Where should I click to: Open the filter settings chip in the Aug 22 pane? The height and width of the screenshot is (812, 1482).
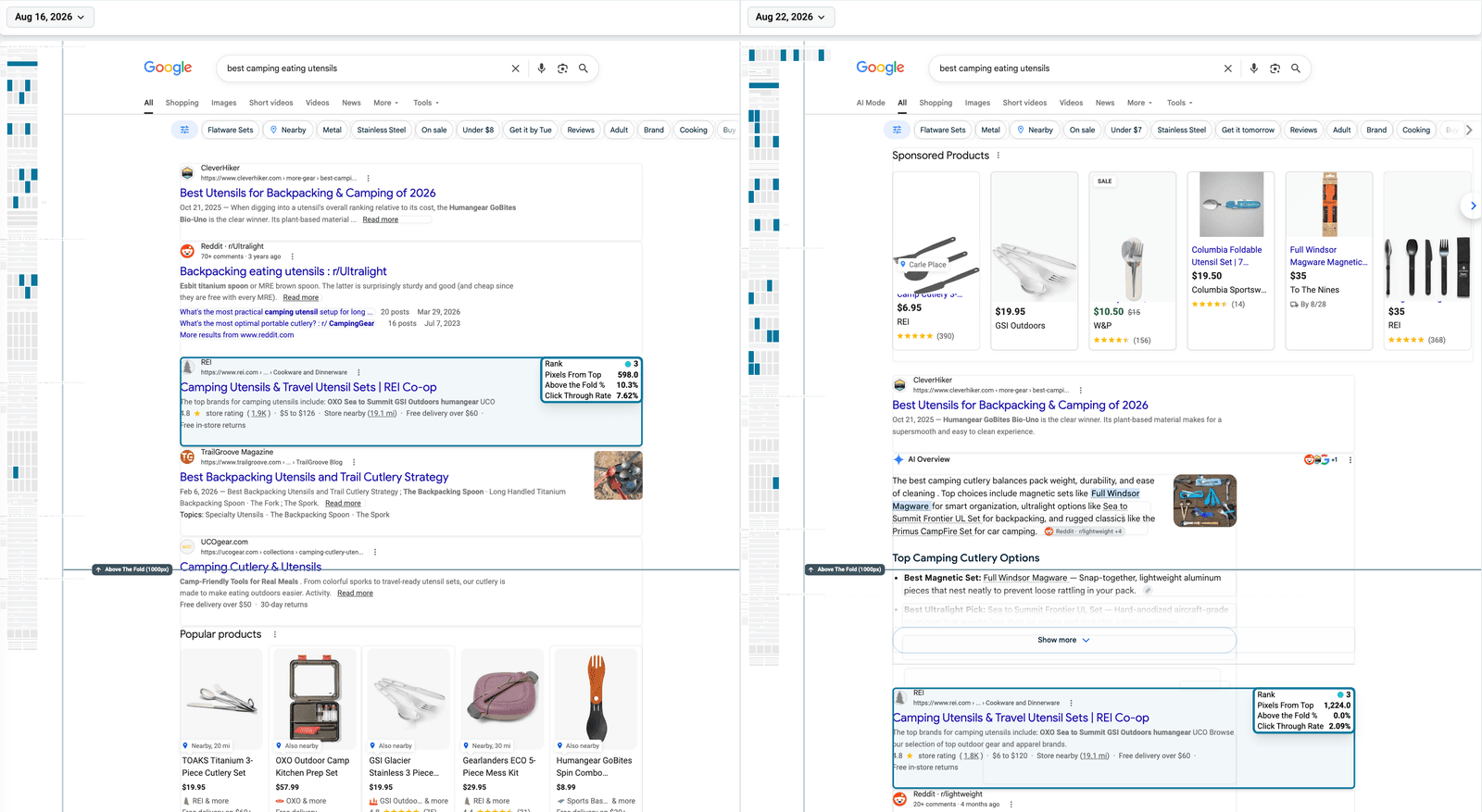click(897, 130)
